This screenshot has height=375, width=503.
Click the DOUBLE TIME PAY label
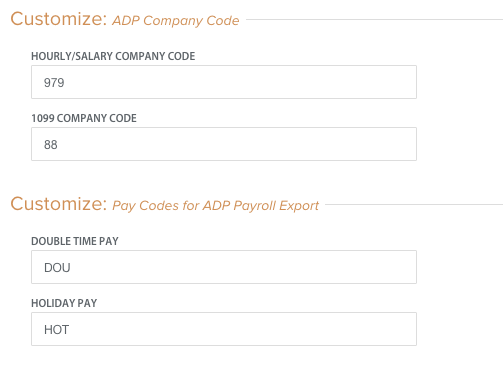pyautogui.click(x=75, y=241)
